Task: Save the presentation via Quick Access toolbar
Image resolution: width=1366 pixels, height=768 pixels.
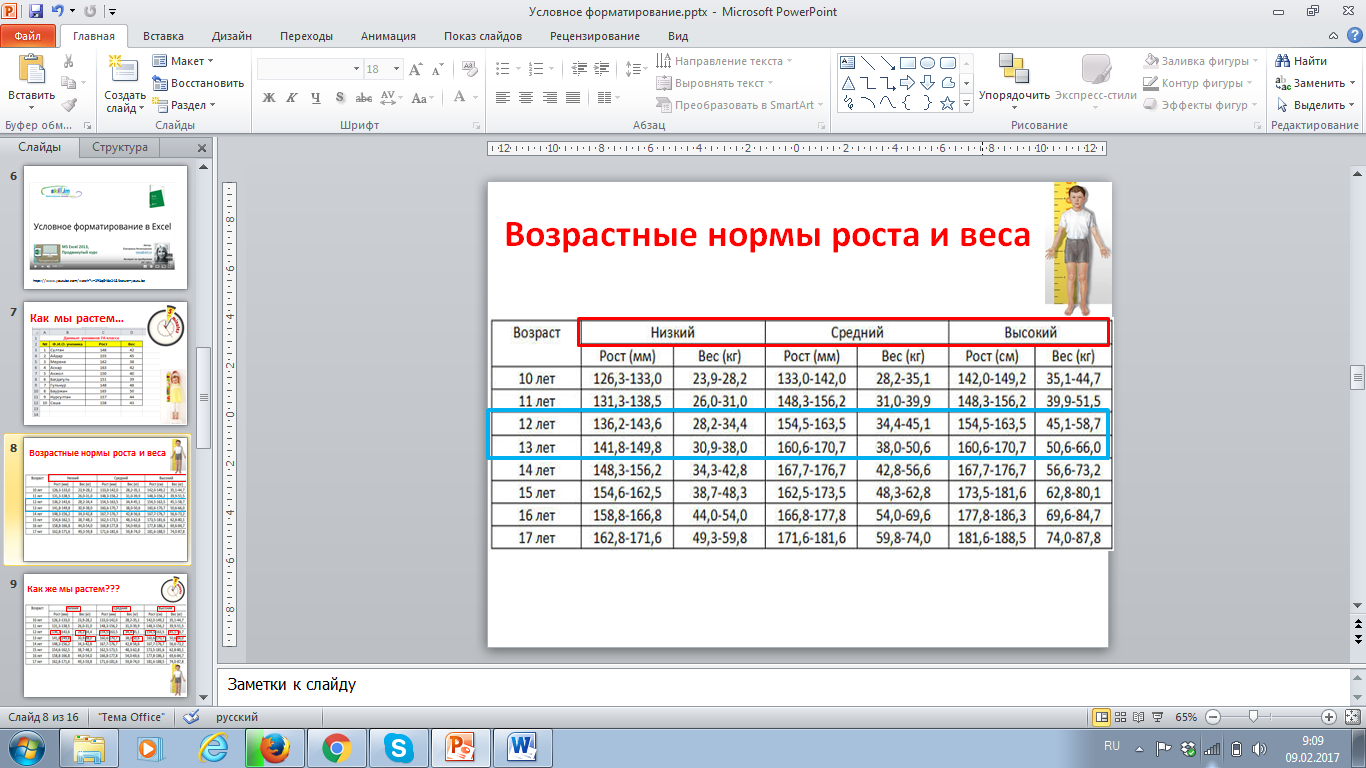Action: 36,12
